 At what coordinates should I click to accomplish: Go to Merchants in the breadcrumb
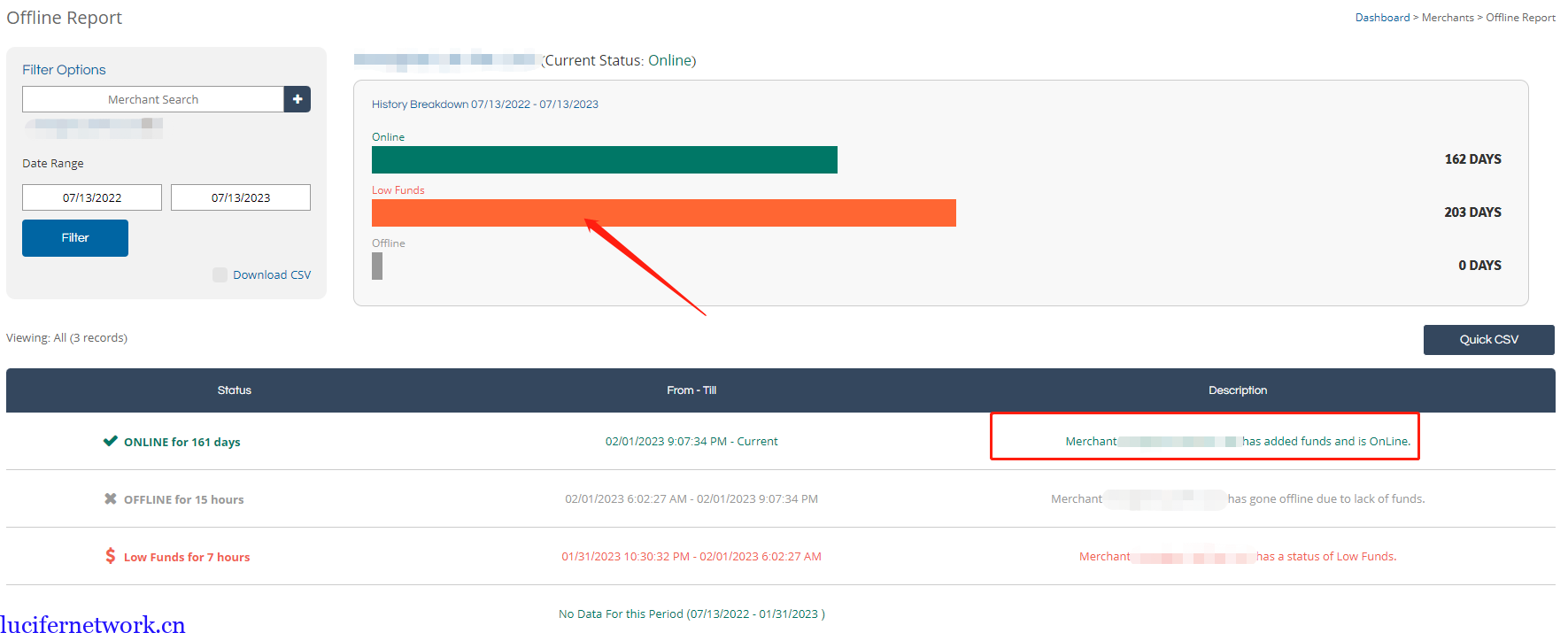click(x=1448, y=18)
